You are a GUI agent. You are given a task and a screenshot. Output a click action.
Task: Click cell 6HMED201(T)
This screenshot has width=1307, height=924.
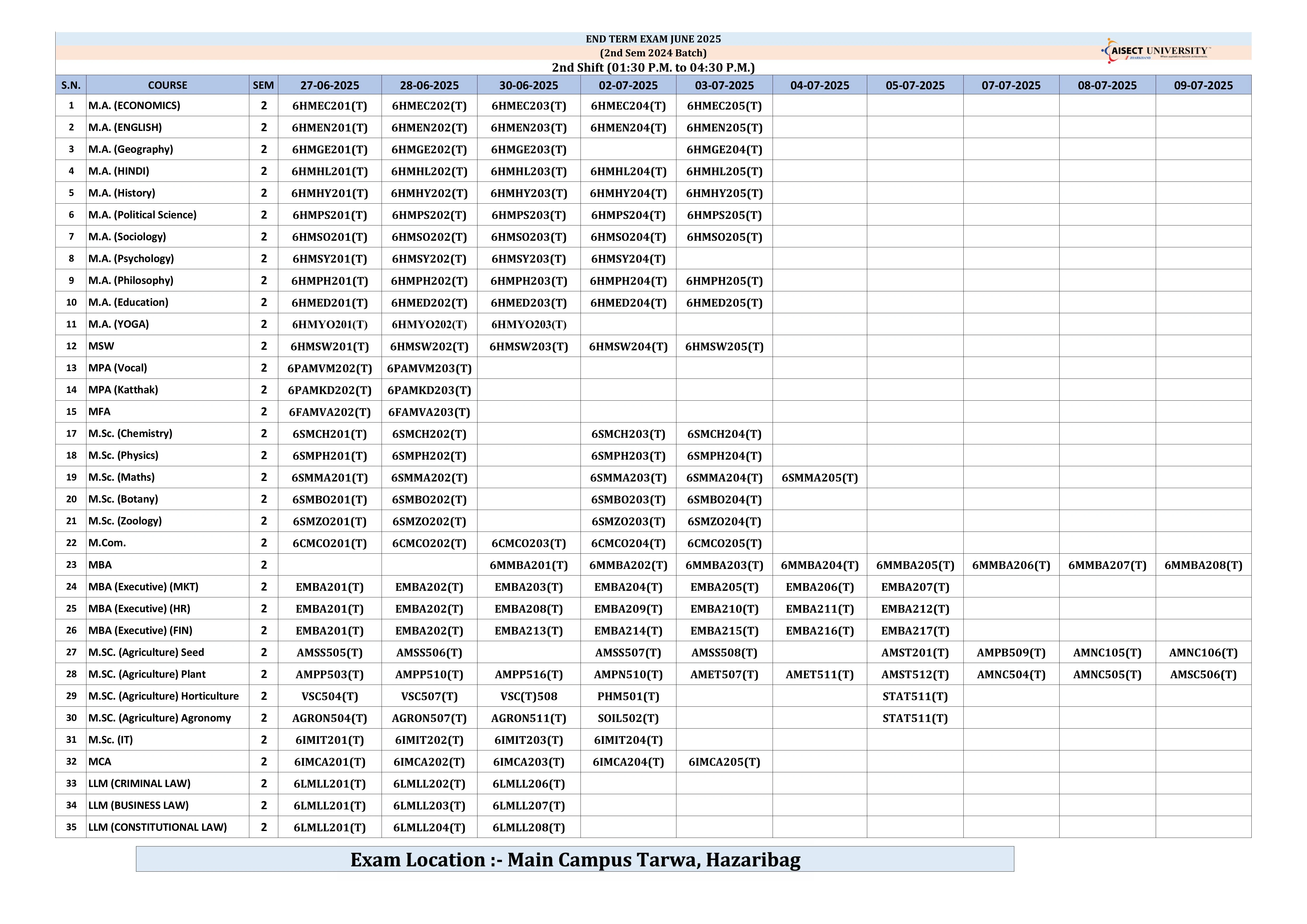click(330, 303)
